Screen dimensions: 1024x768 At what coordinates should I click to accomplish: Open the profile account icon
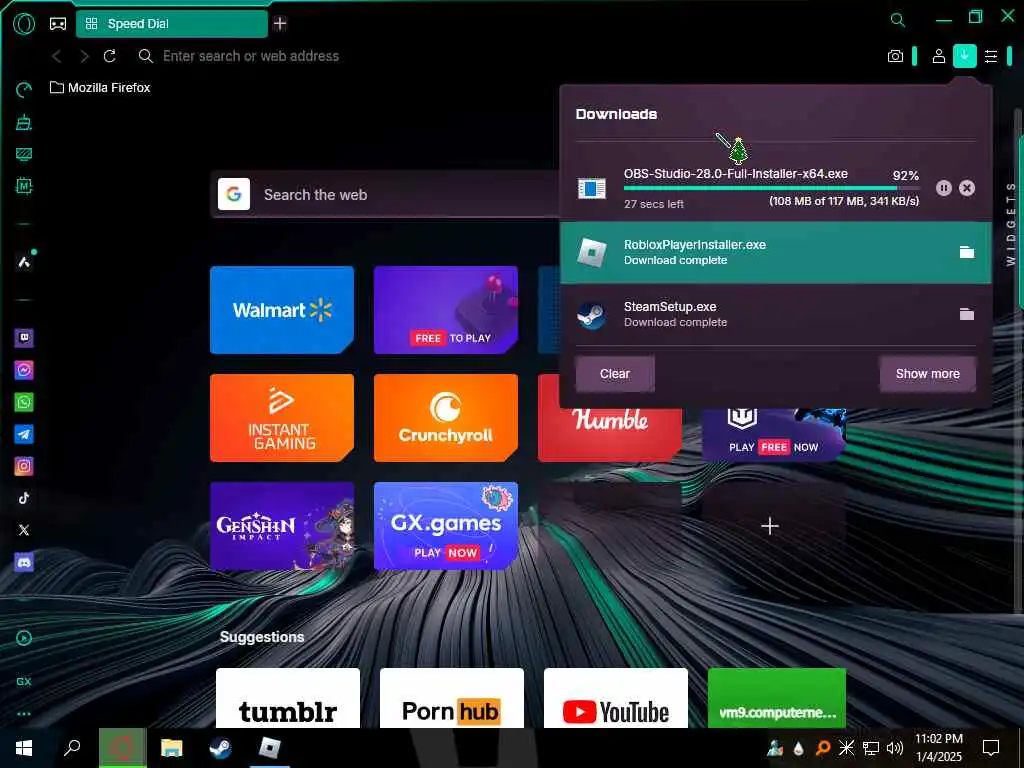(x=938, y=56)
